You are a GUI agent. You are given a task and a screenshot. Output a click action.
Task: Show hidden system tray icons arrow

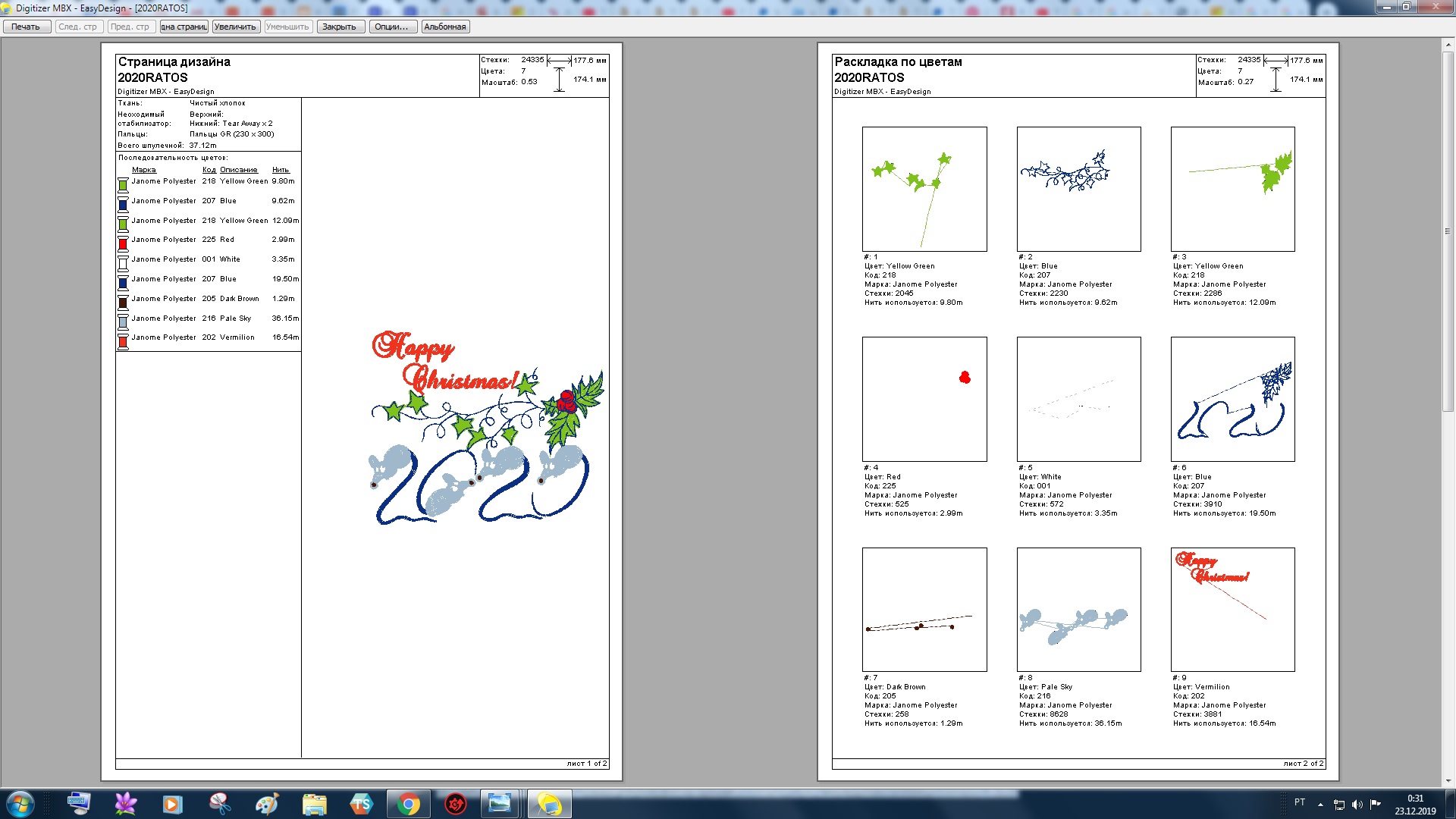click(x=1320, y=805)
